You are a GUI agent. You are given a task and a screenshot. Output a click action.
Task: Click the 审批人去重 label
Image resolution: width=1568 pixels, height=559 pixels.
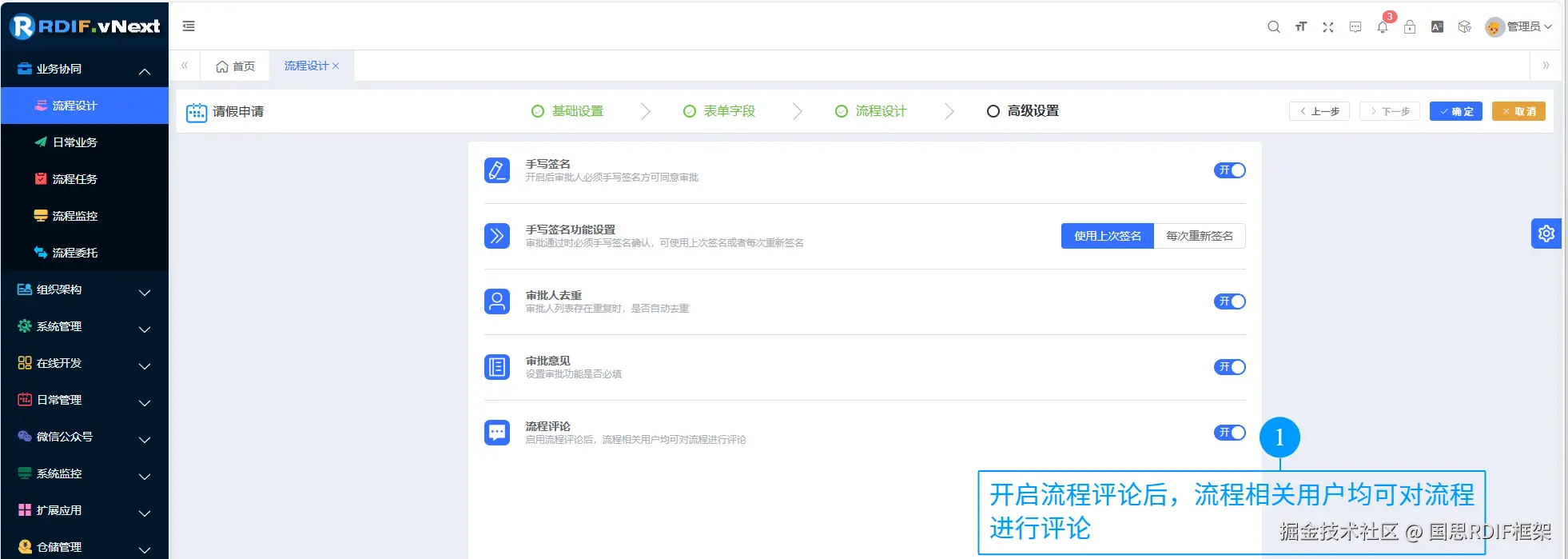pyautogui.click(x=554, y=295)
